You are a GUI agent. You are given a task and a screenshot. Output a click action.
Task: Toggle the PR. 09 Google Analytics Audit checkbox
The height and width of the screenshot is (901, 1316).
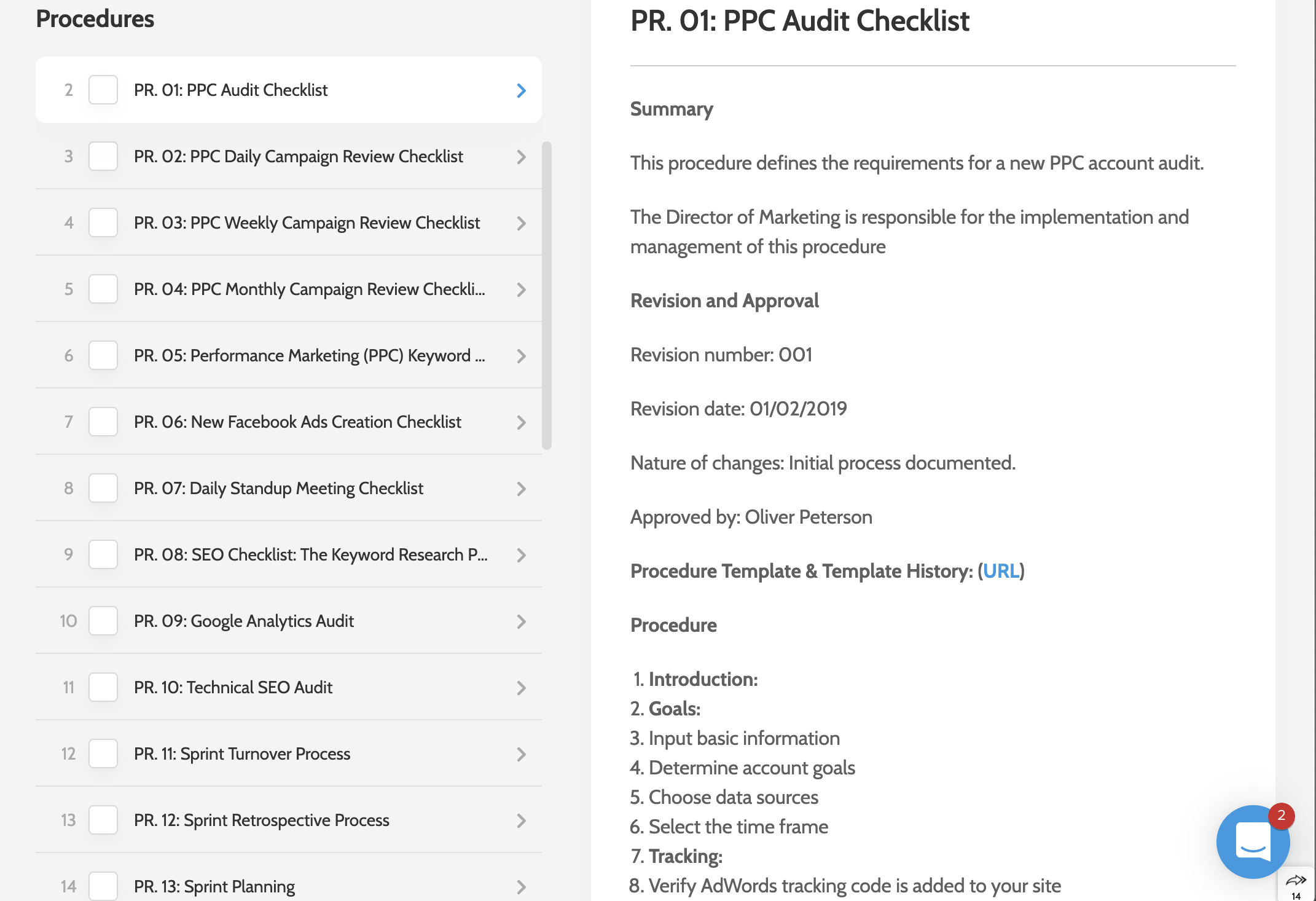point(103,621)
